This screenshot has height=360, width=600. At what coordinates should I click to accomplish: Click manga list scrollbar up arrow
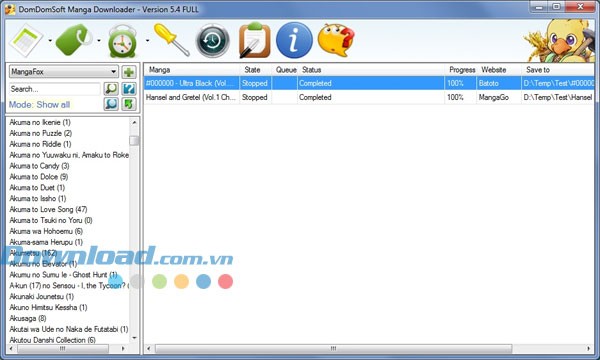pos(134,122)
